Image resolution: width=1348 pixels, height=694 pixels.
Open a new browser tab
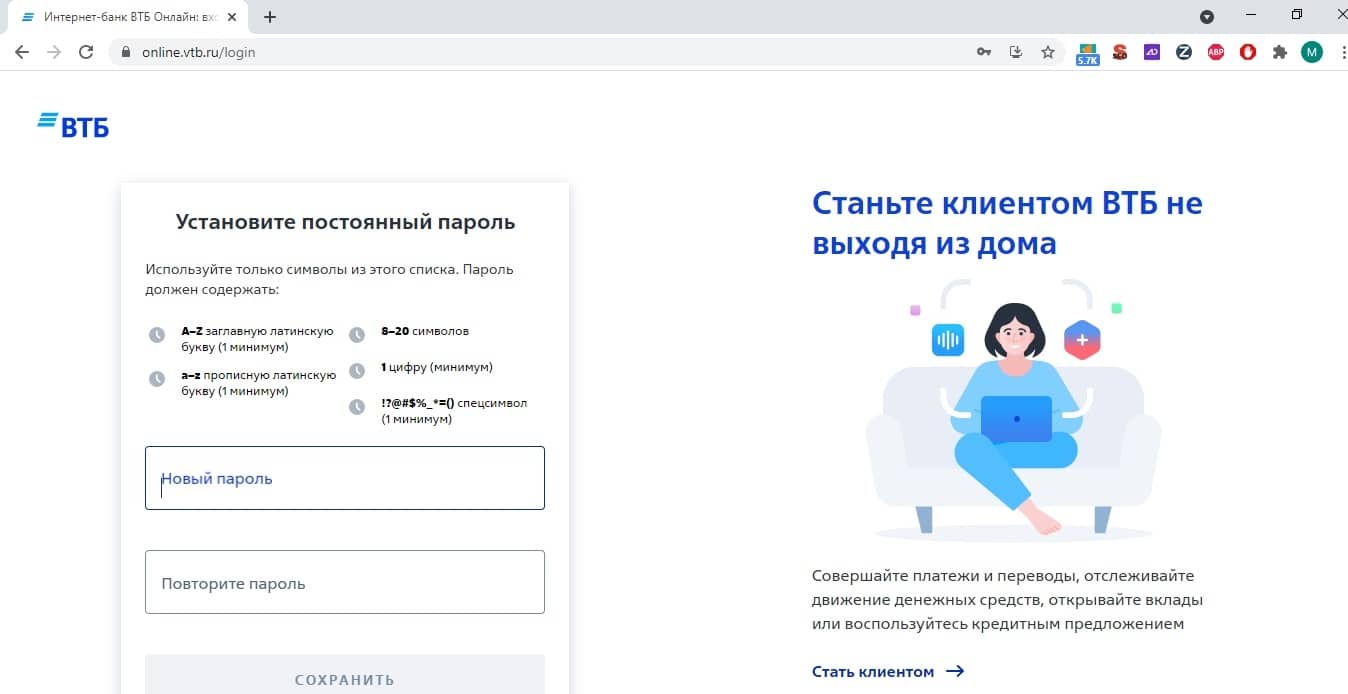pos(270,17)
